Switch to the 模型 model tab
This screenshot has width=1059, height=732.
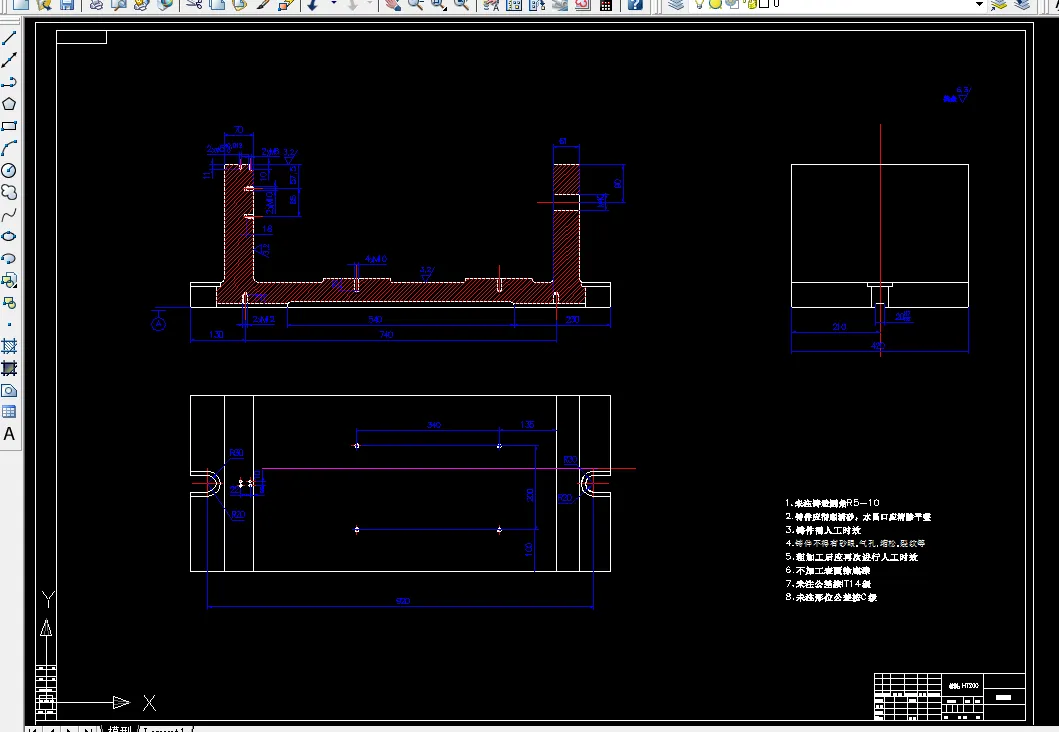(120, 729)
